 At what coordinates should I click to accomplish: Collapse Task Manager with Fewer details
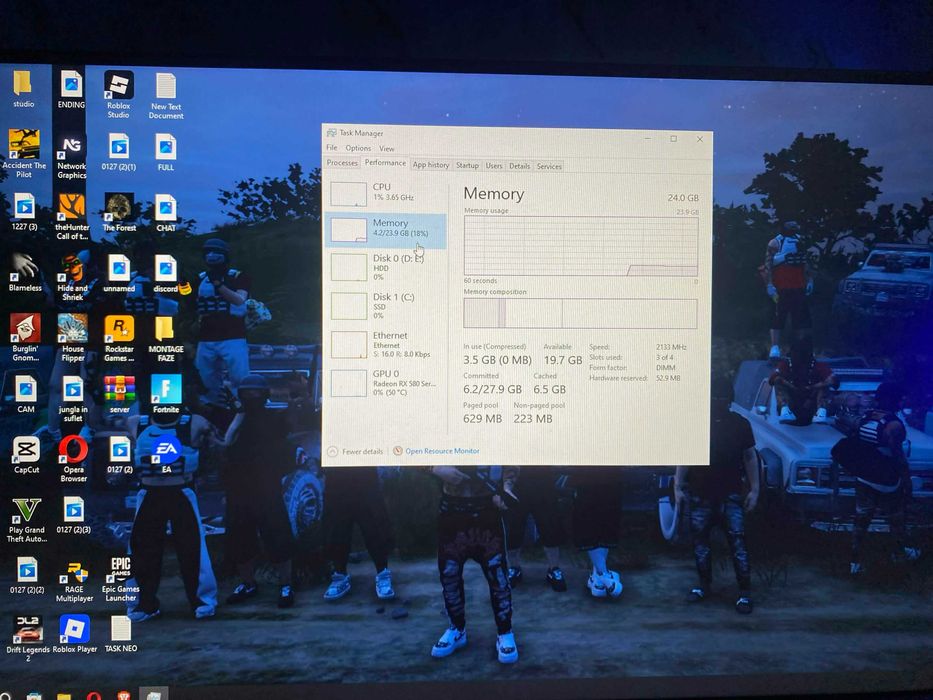click(356, 451)
